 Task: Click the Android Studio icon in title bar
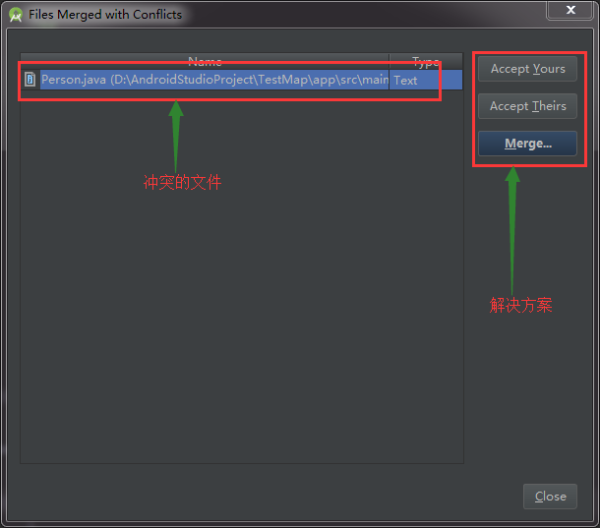pos(16,15)
